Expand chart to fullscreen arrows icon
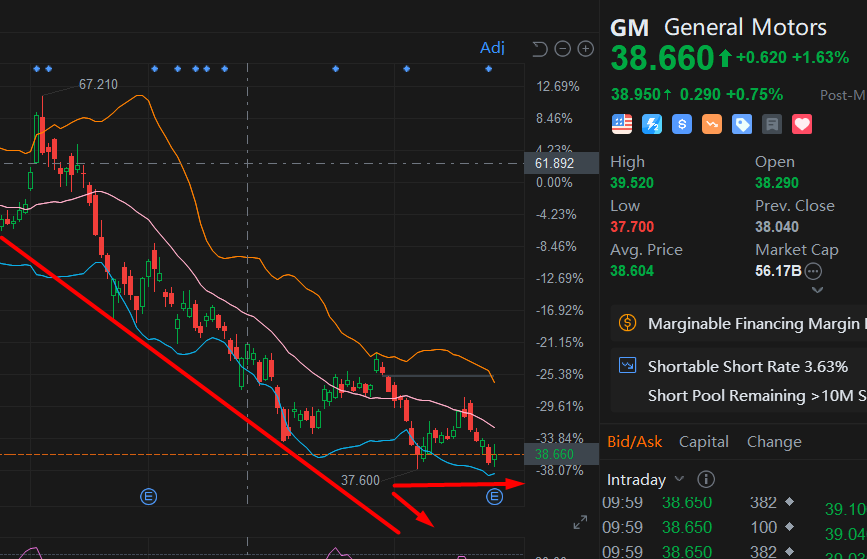This screenshot has height=559, width=867. [580, 522]
